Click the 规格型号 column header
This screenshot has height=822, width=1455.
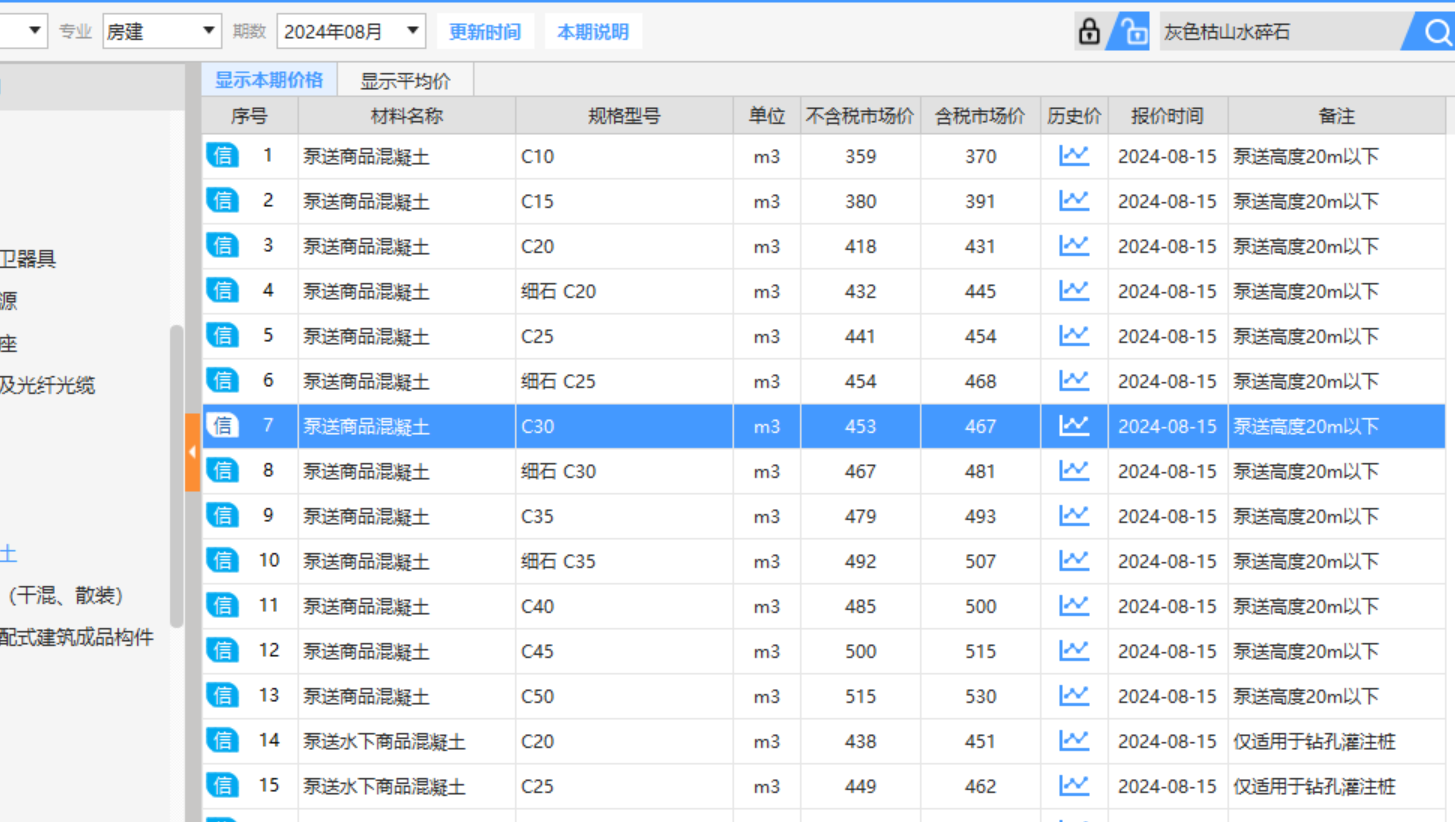click(624, 116)
